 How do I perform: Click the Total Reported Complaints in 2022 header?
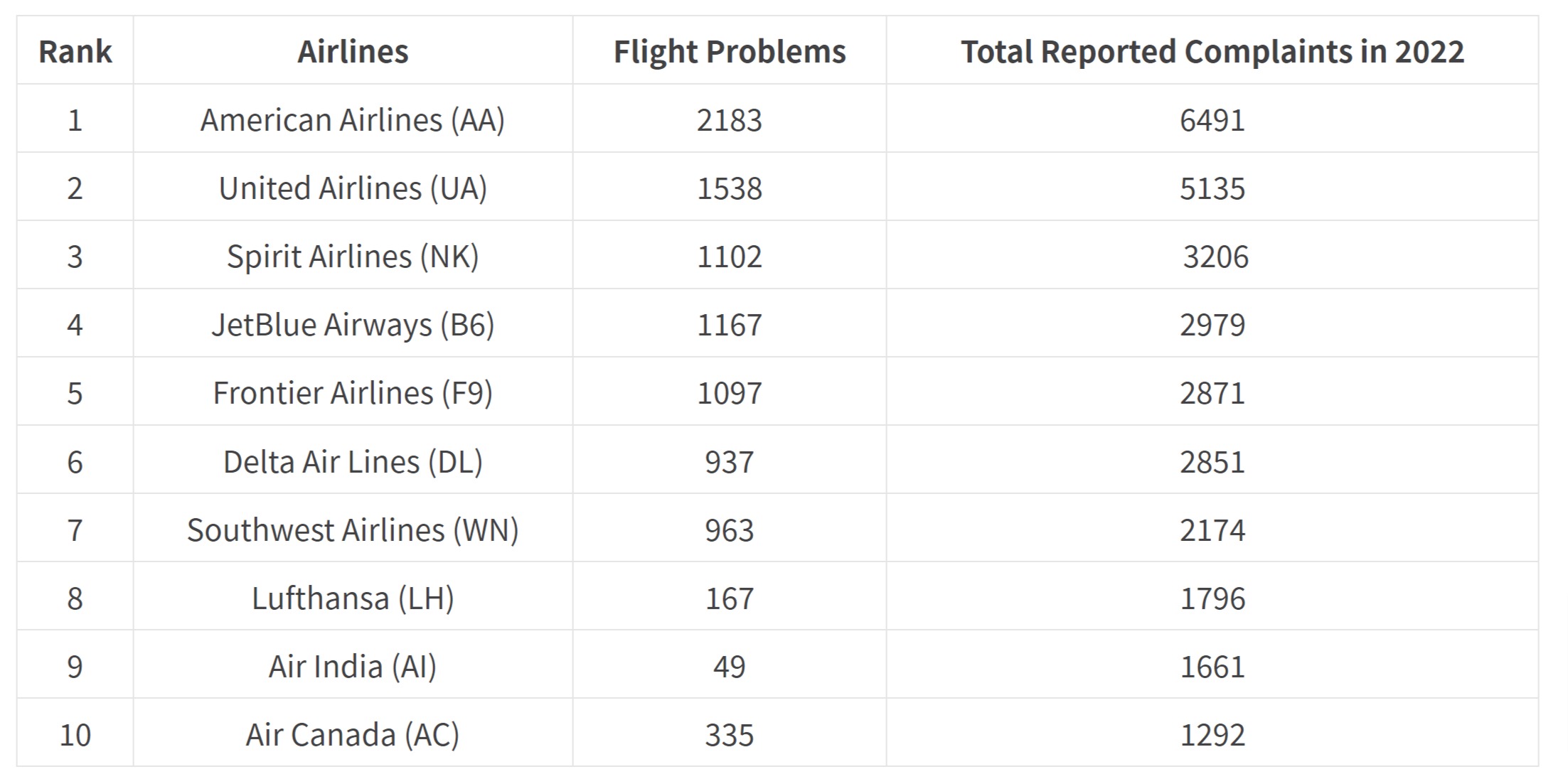click(1212, 52)
